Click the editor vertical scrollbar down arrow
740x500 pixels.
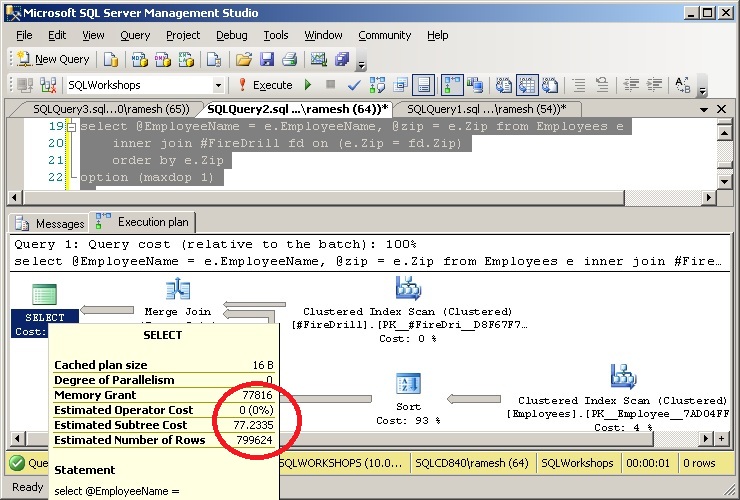coord(724,181)
